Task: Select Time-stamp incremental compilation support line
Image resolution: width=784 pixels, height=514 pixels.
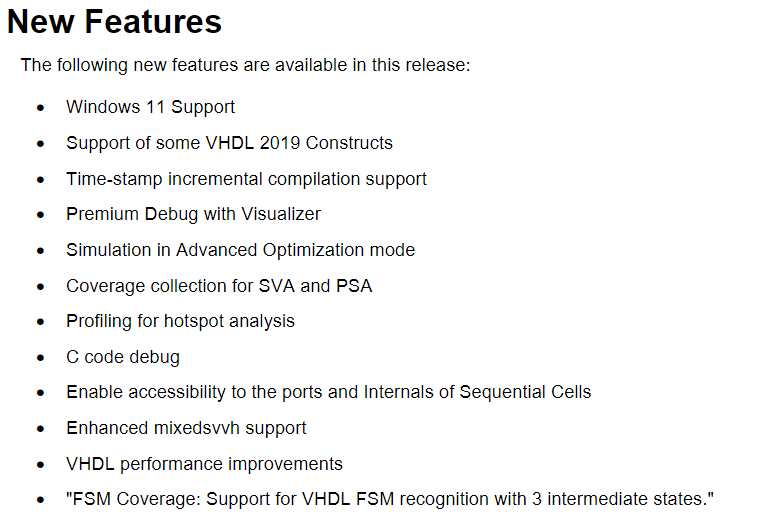Action: tap(246, 179)
